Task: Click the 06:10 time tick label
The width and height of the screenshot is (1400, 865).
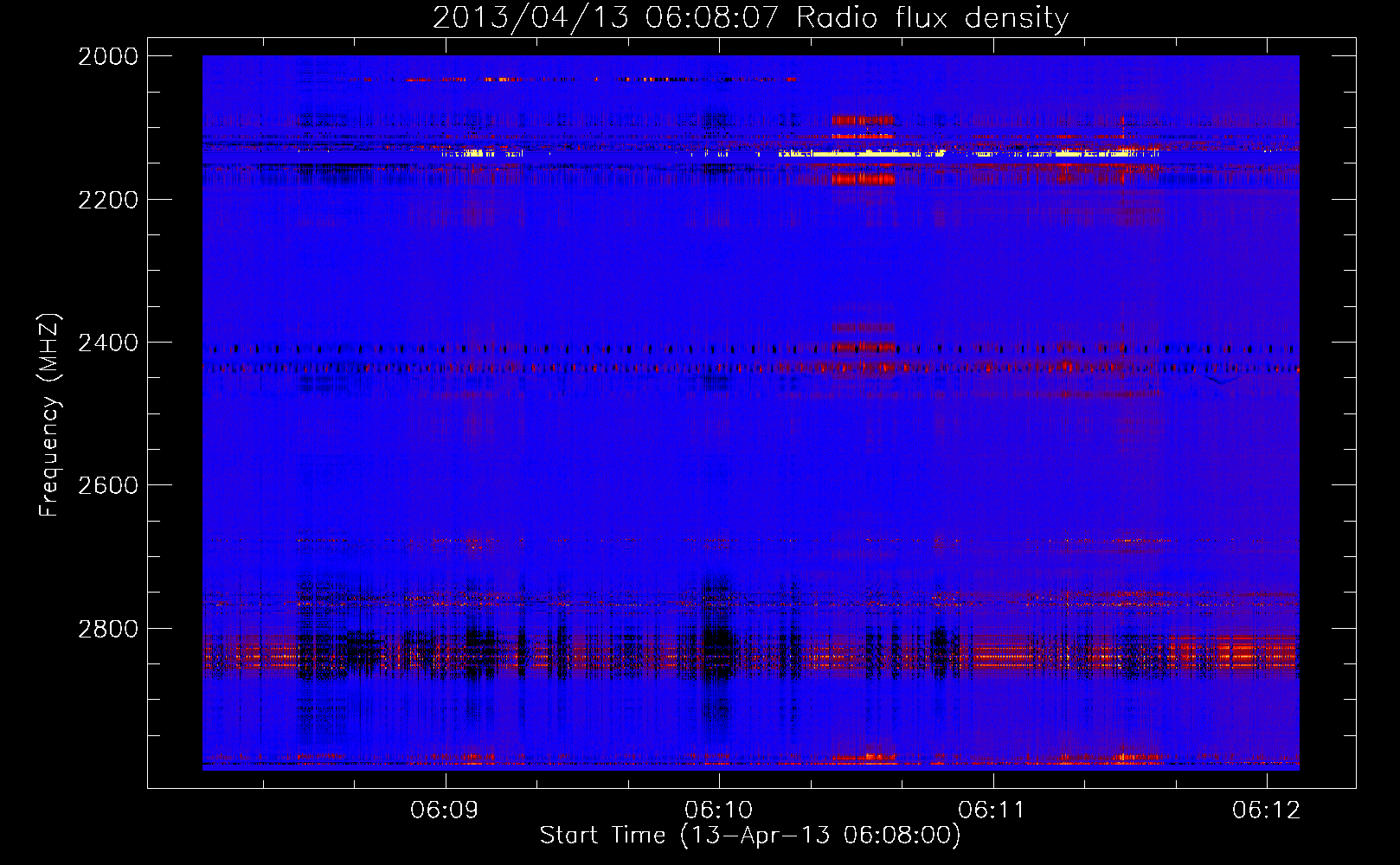Action: pyautogui.click(x=719, y=810)
